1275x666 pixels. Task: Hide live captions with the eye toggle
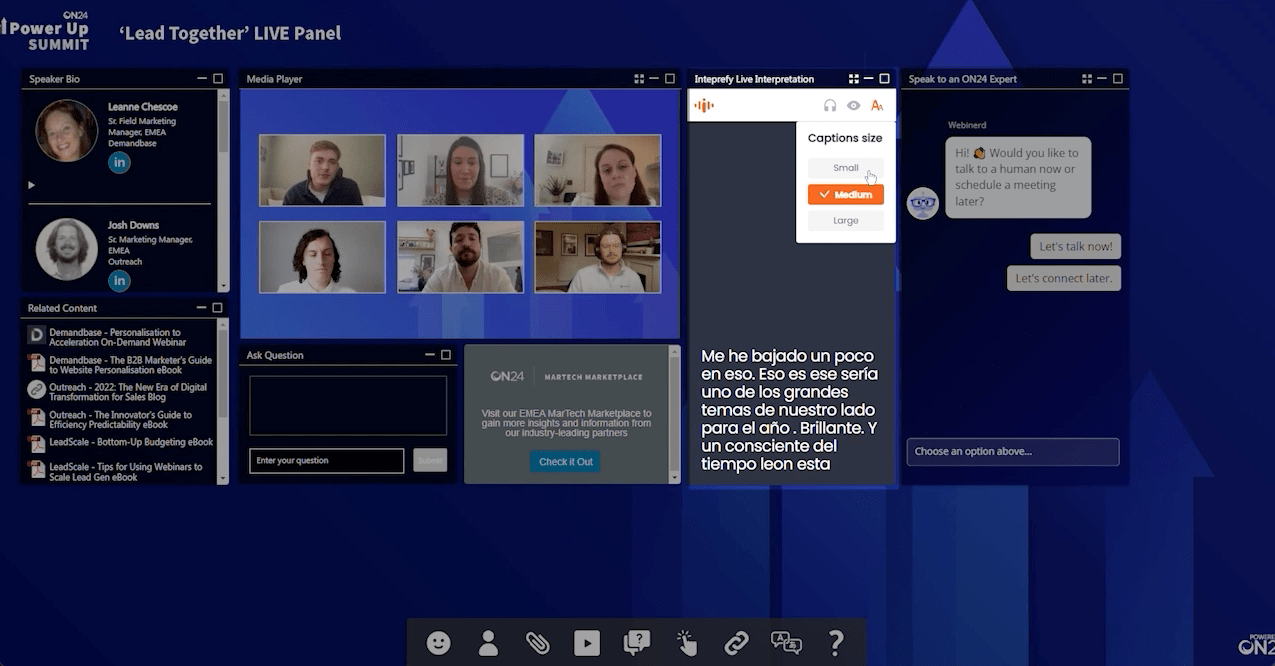point(853,104)
